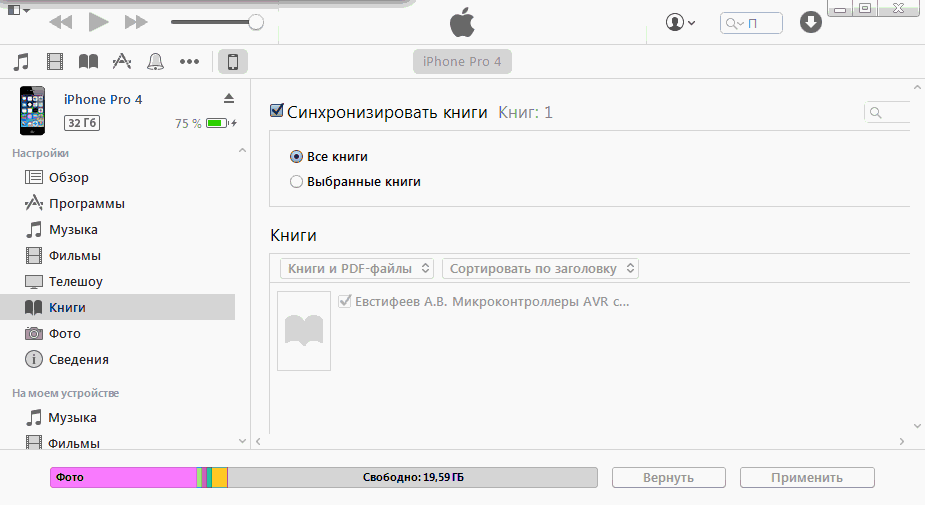This screenshot has height=505, width=925.
Task: Click the iPhone device thumbnail image
Action: click(32, 110)
